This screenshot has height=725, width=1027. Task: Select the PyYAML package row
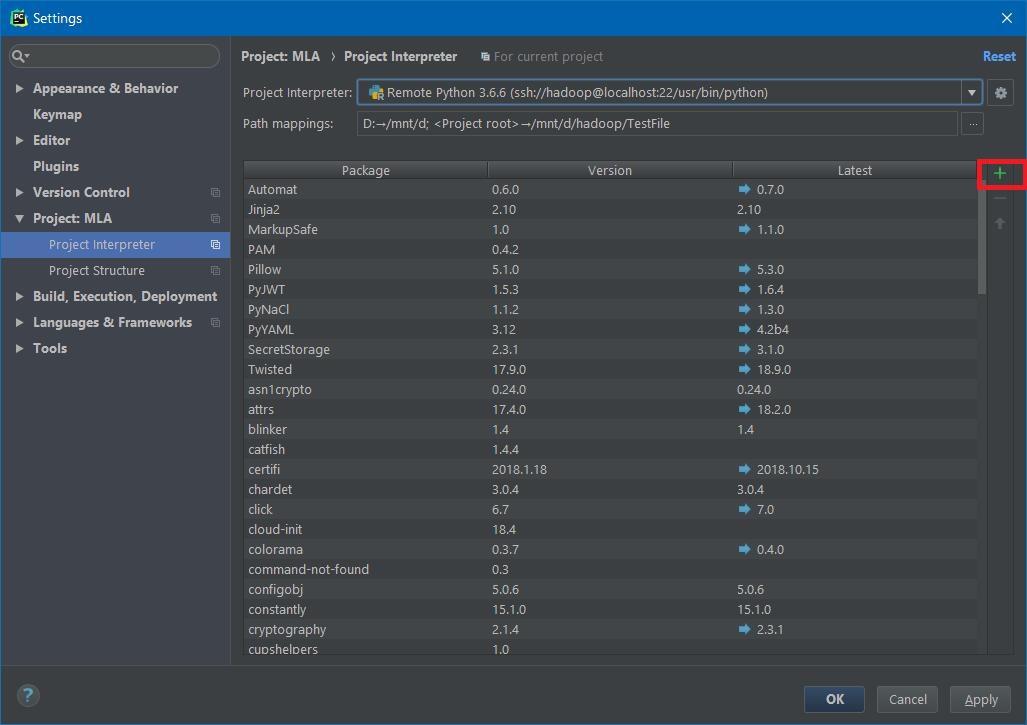pos(610,329)
